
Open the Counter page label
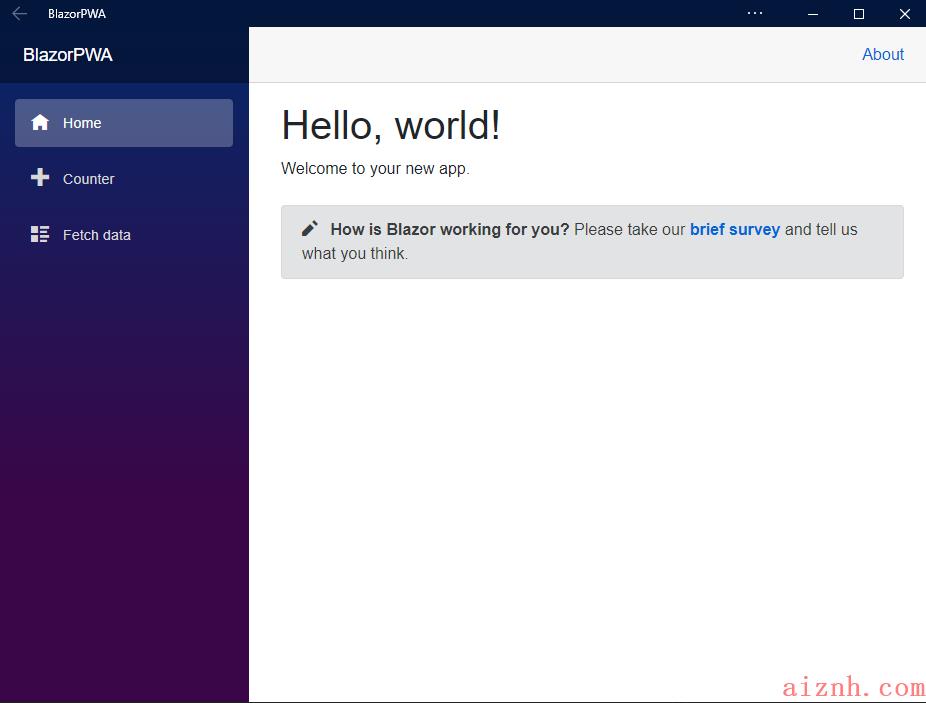click(89, 179)
